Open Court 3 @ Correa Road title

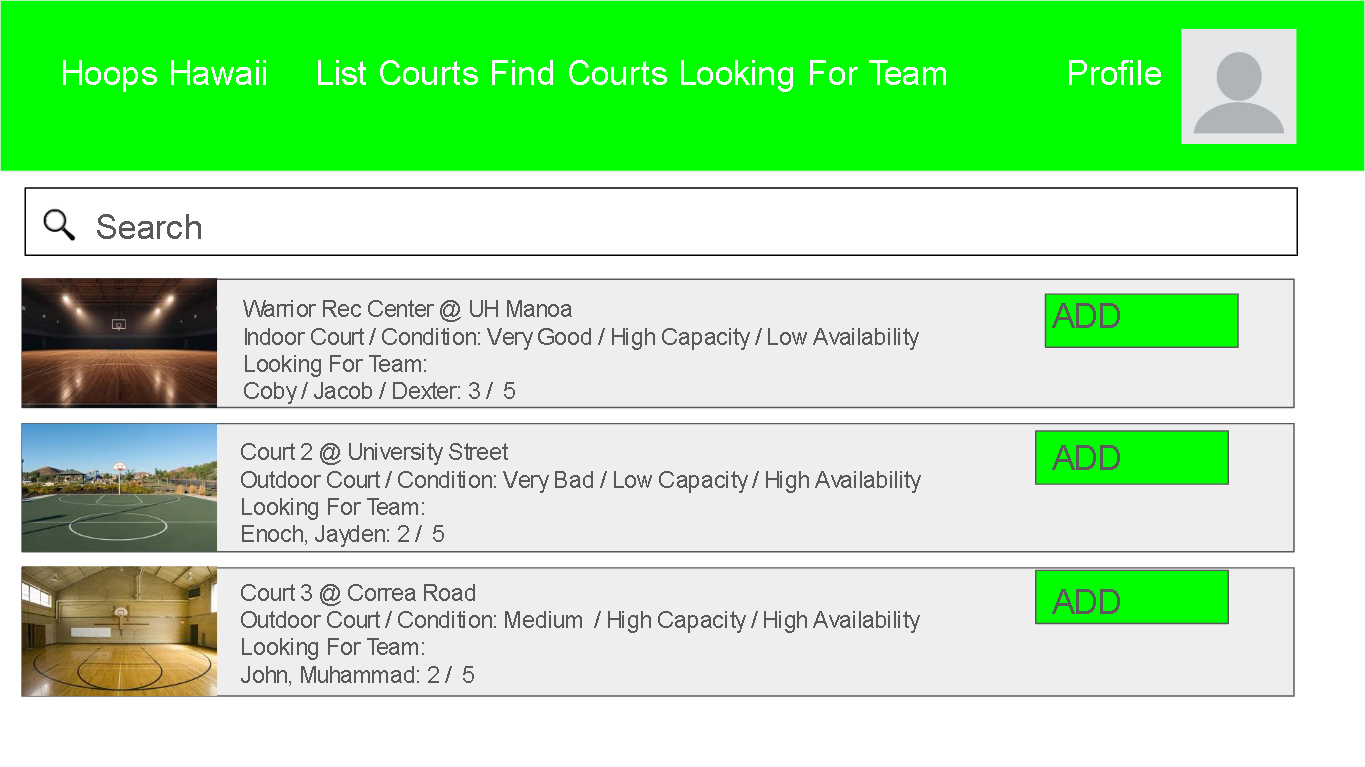click(358, 593)
